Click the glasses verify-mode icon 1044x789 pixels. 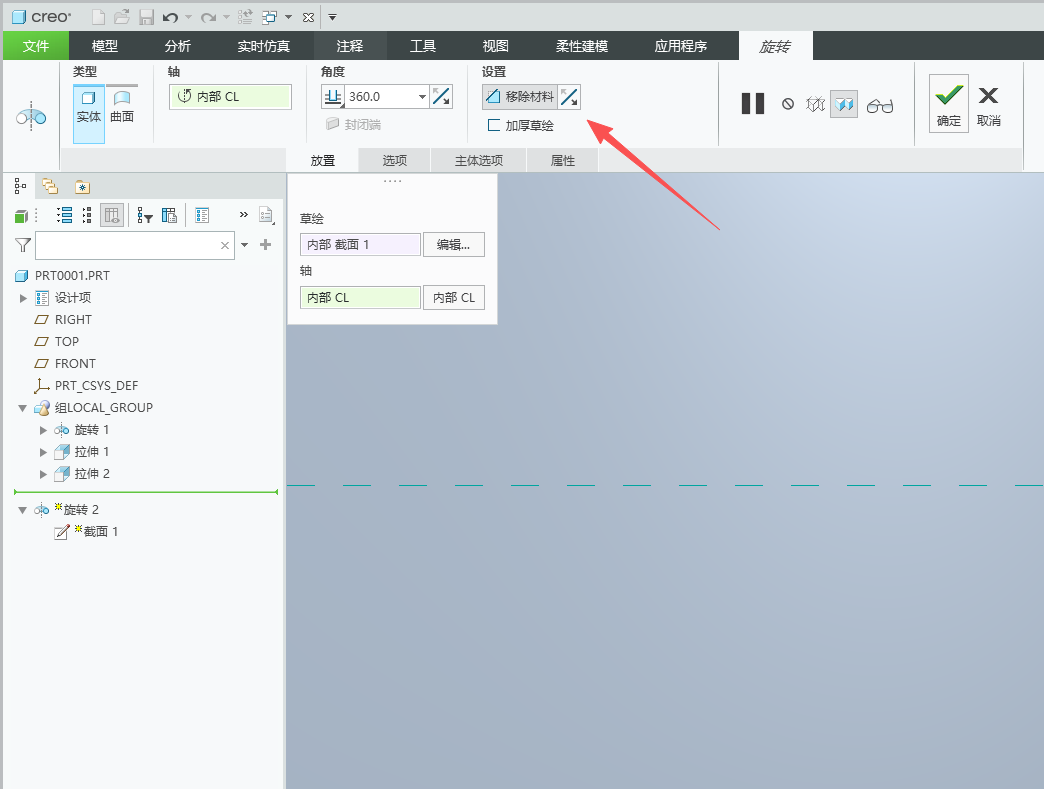880,105
